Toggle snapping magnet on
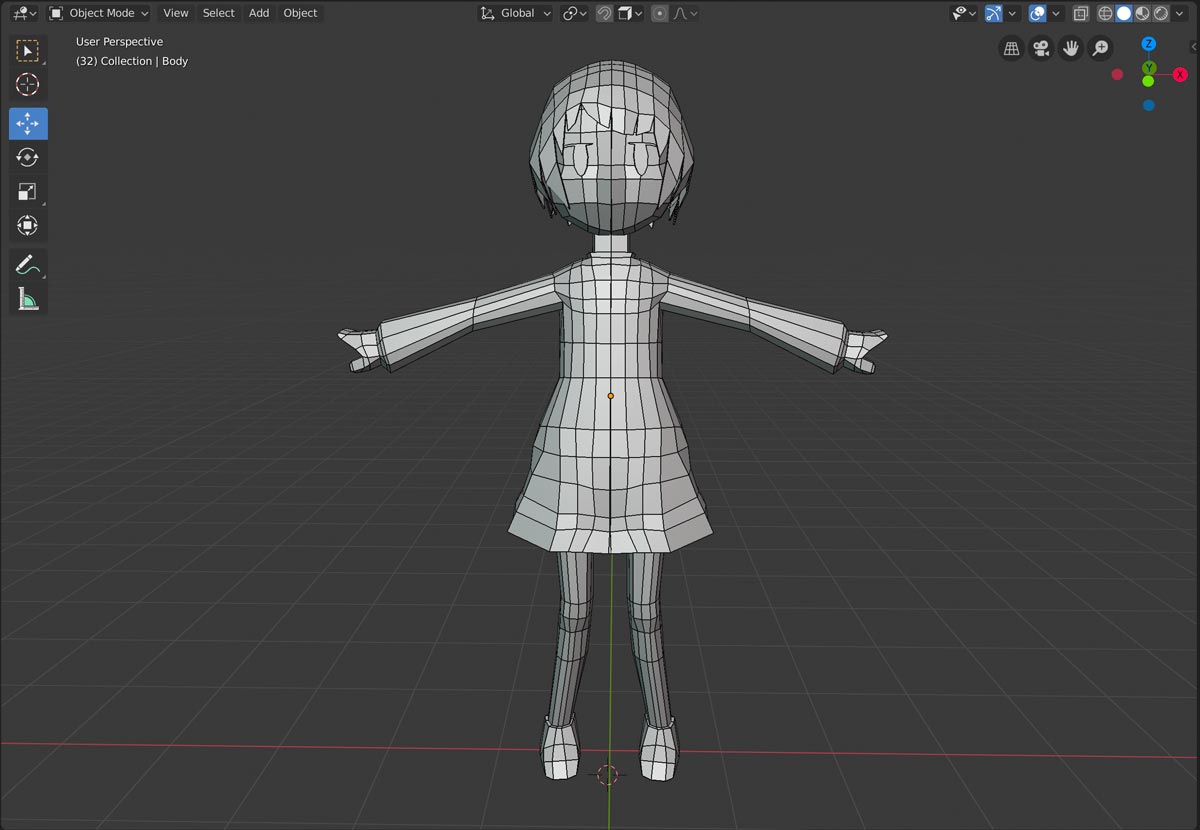 click(x=604, y=13)
